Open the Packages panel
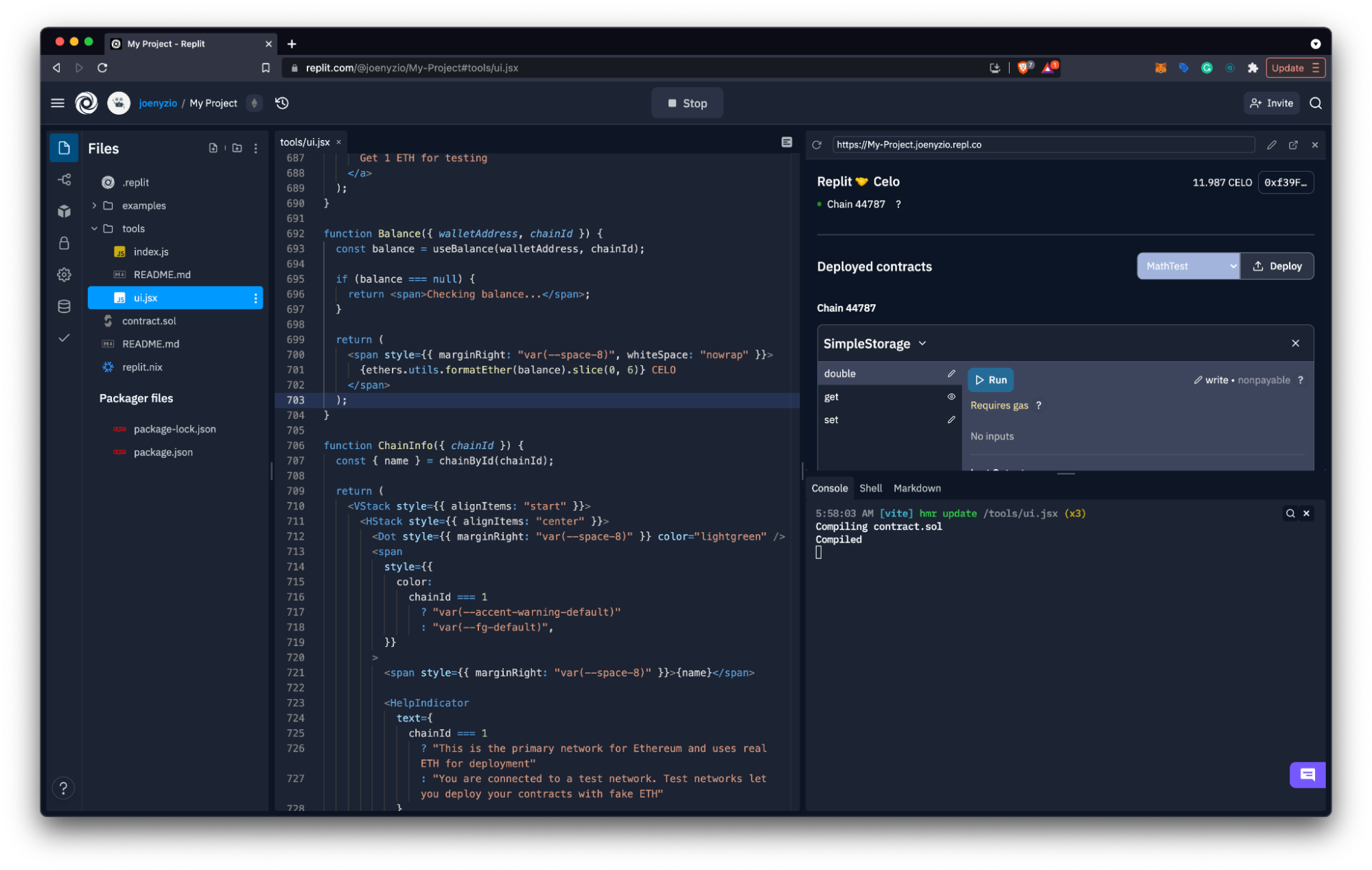Viewport: 1372px width, 870px height. pyautogui.click(x=64, y=211)
